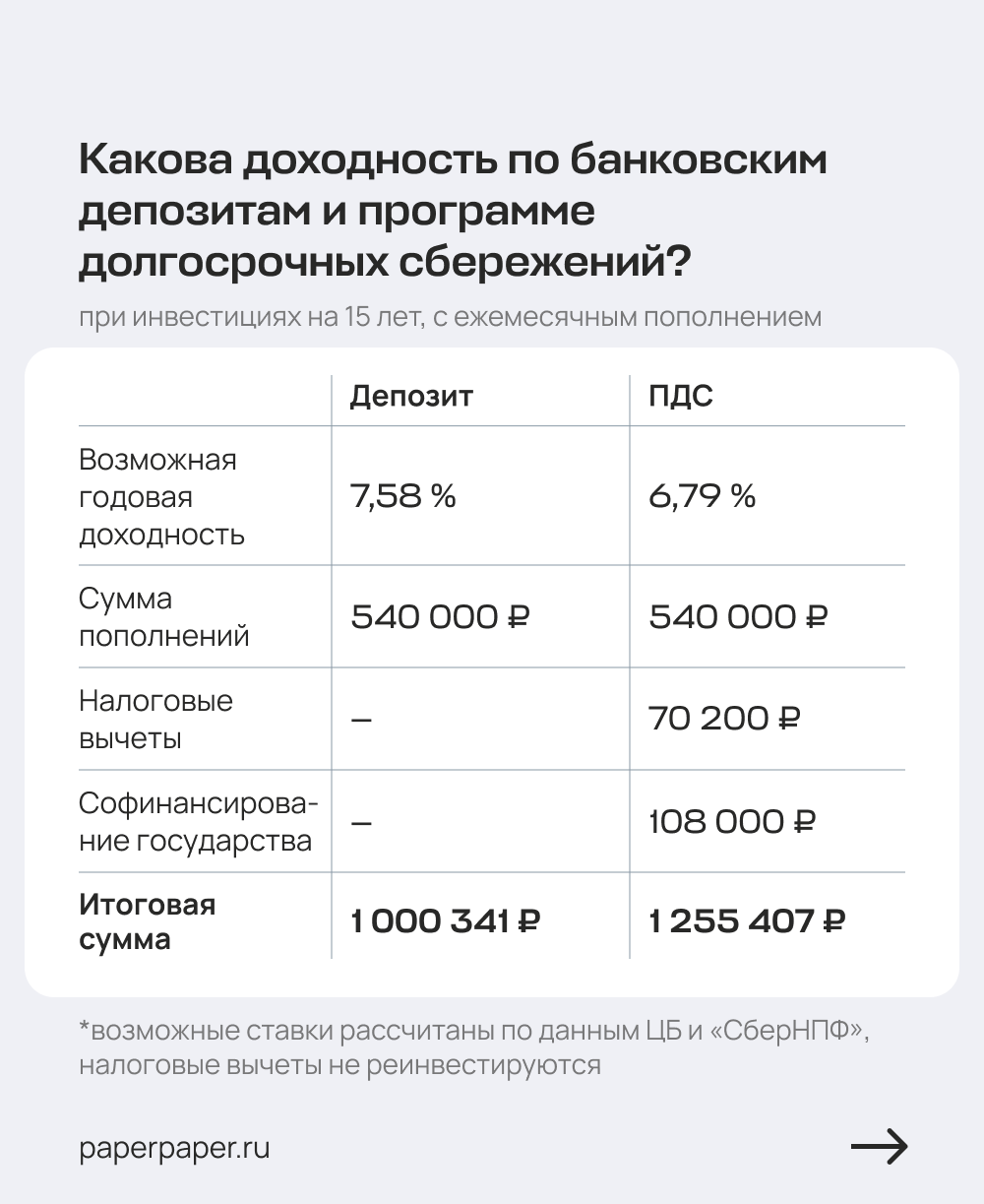Click the Налоговые вычеты row label
This screenshot has height=1204, width=984.
pos(155,720)
